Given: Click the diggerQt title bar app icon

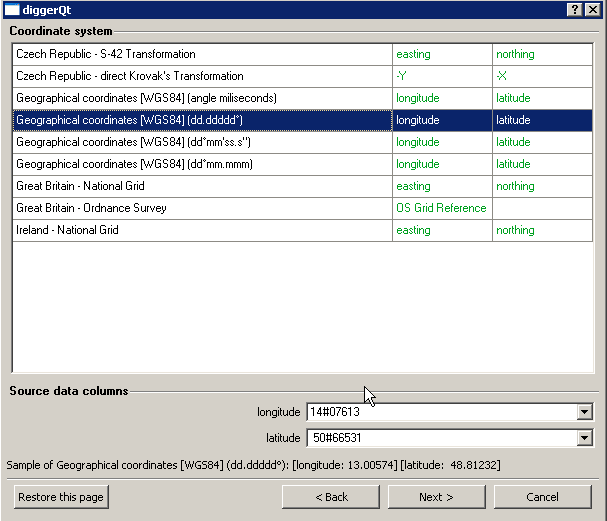Looking at the screenshot, I should pos(11,9).
